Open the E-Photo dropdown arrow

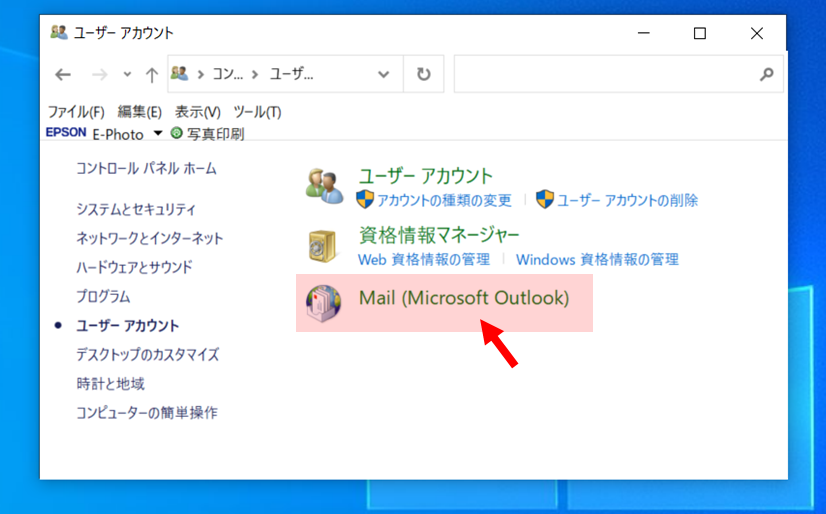[x=157, y=134]
